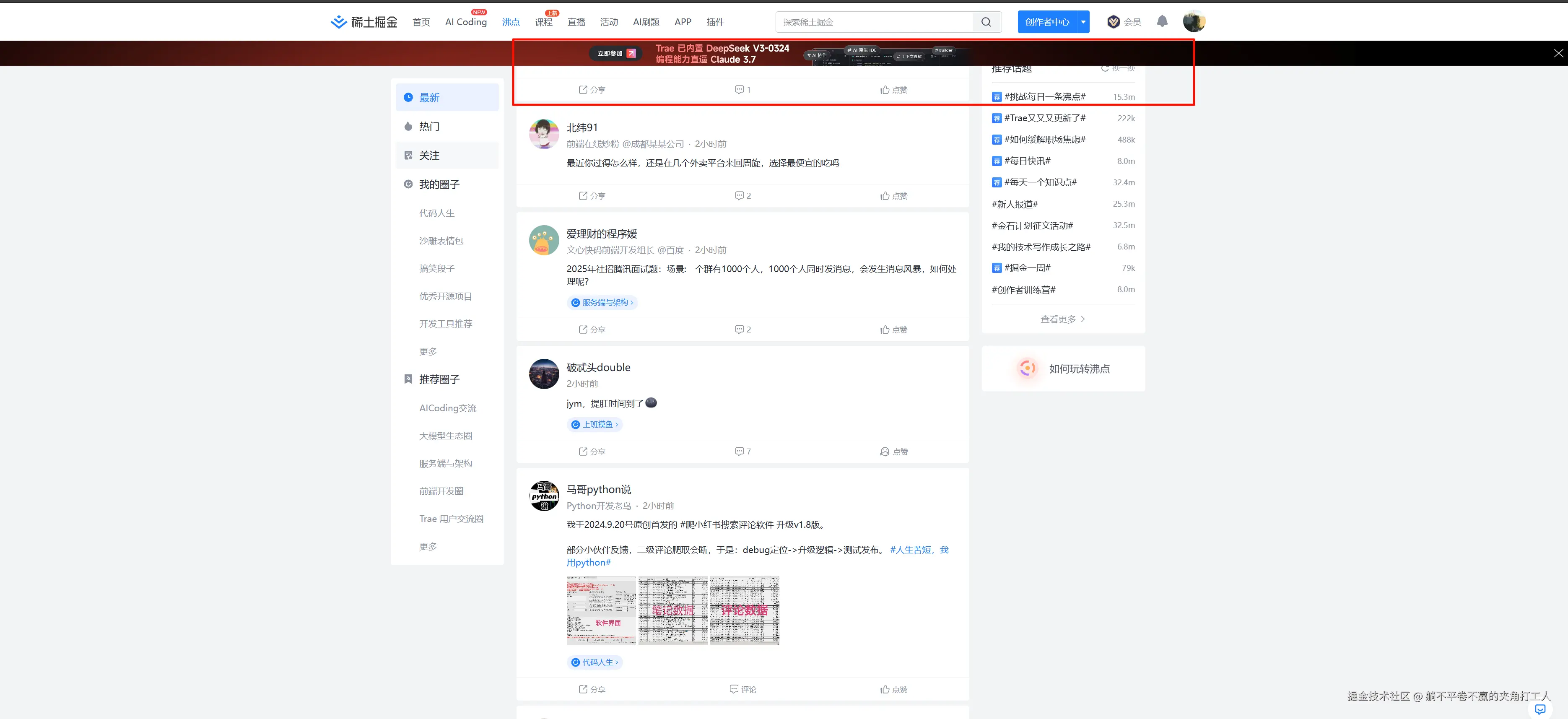Switch to the 热门 feed tab

(430, 126)
